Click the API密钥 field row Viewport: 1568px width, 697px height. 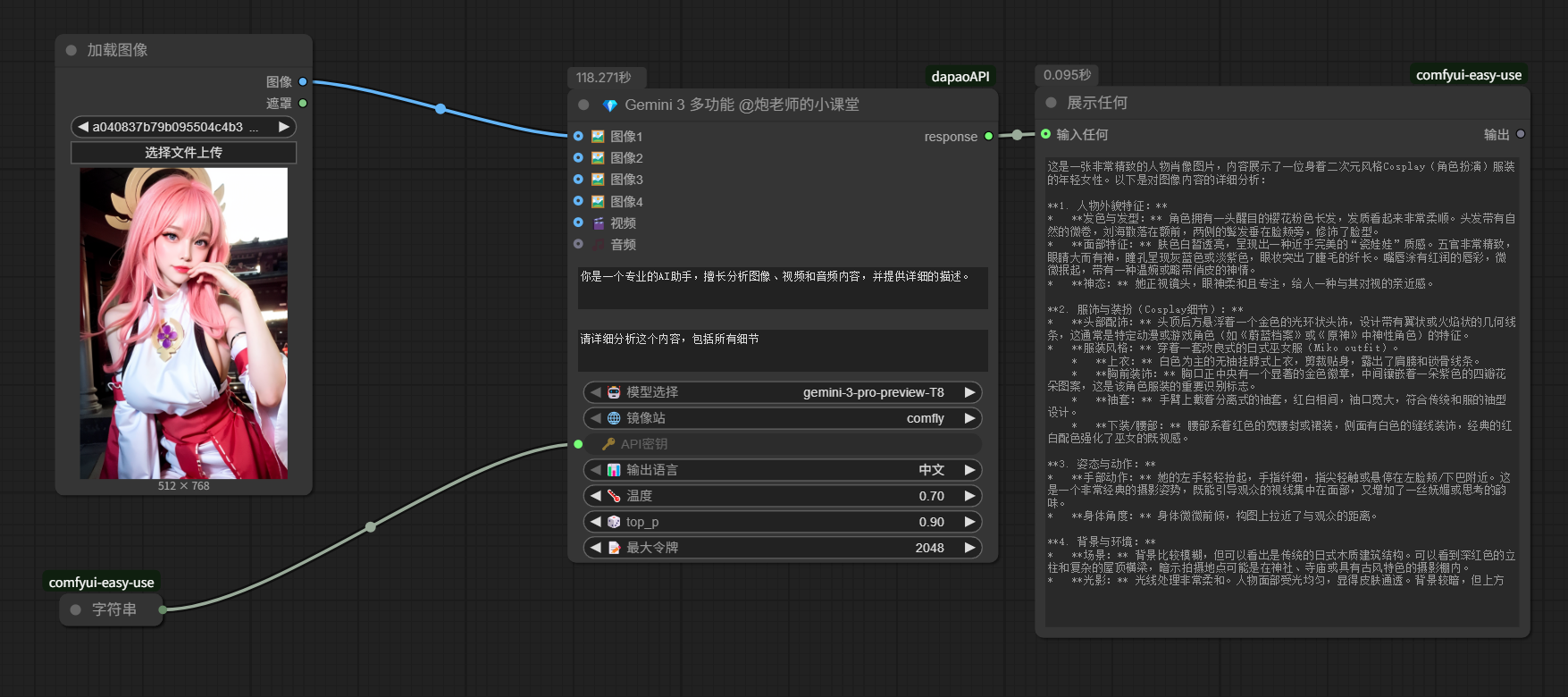tap(783, 444)
